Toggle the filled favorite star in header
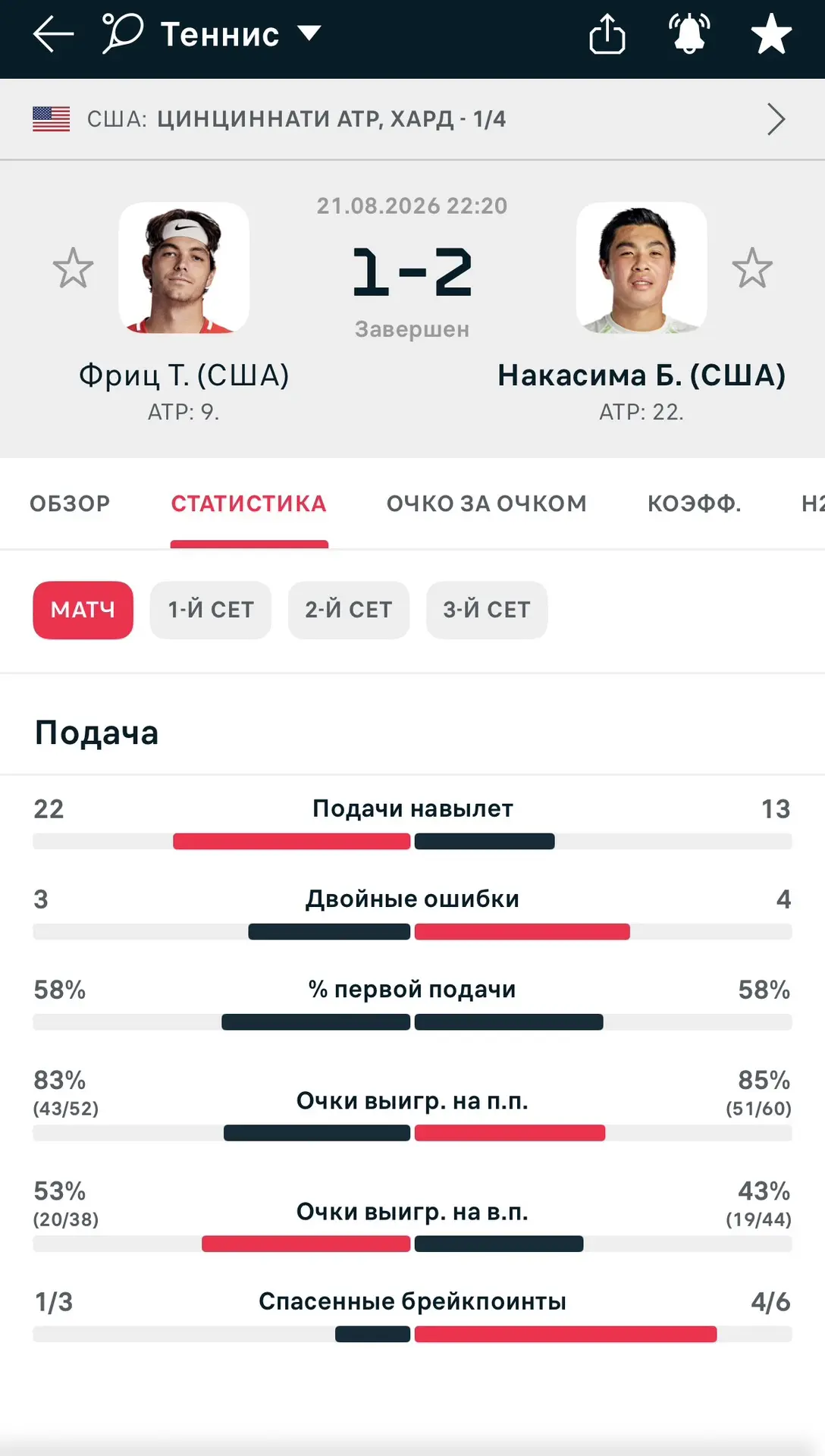The height and width of the screenshot is (1456, 825). click(771, 34)
